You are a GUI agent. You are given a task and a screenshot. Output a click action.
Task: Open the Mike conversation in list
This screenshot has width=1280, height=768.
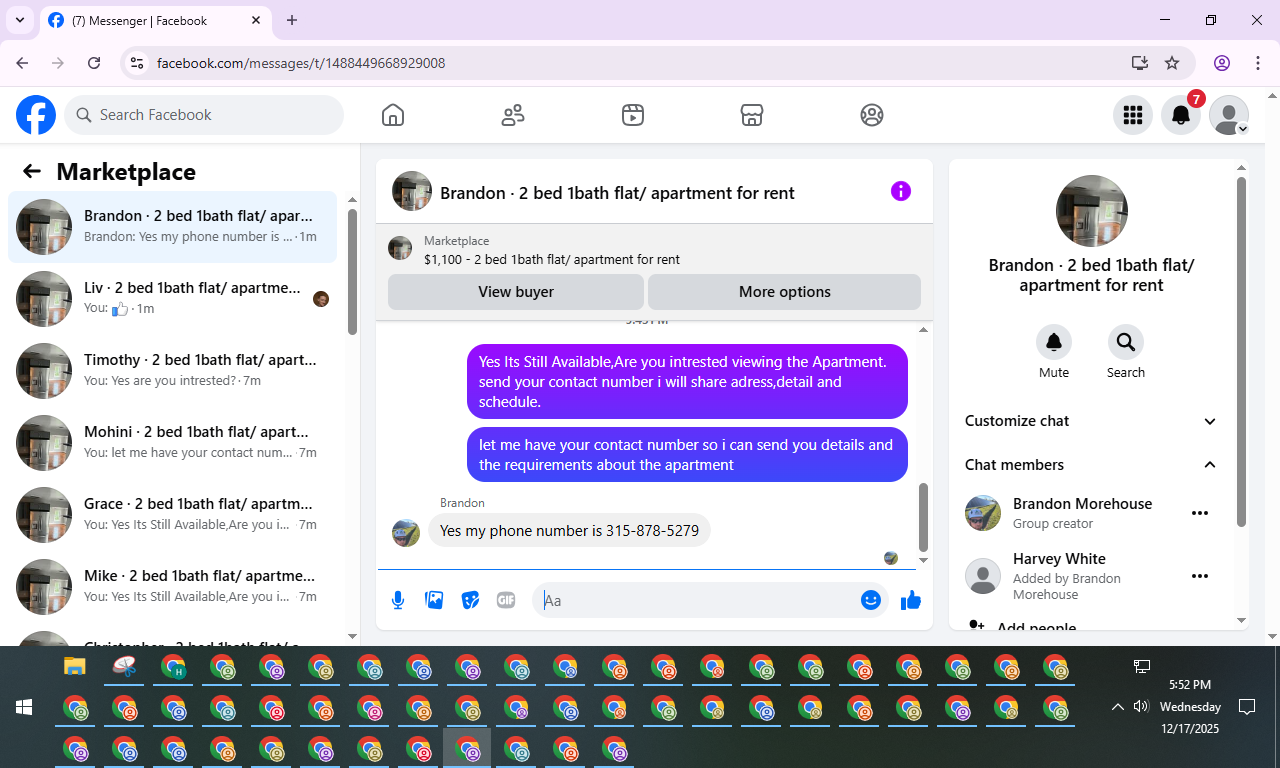coord(173,587)
